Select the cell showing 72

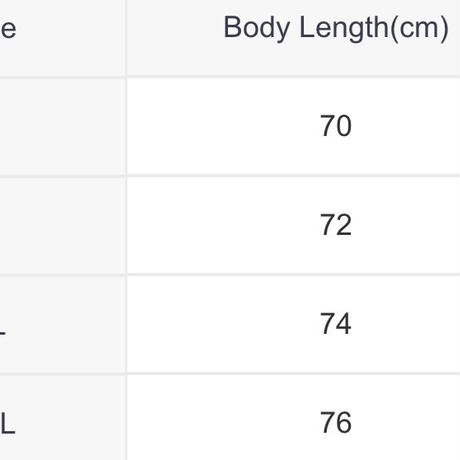tap(293, 225)
